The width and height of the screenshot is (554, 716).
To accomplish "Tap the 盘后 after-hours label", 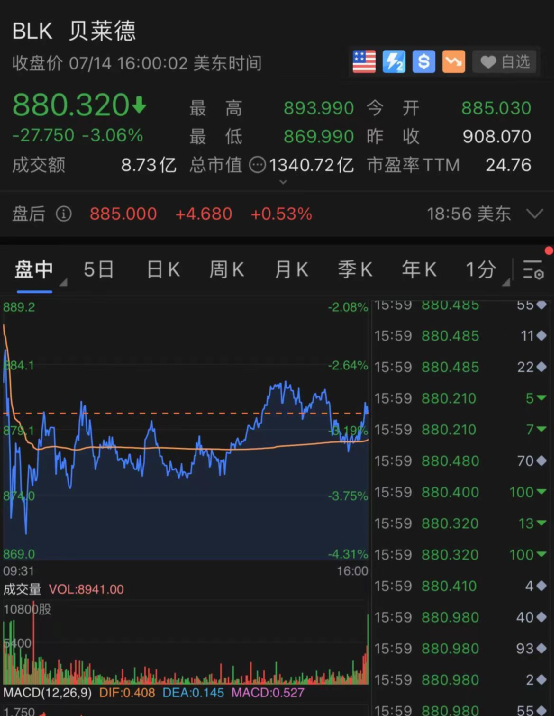I will tap(29, 214).
